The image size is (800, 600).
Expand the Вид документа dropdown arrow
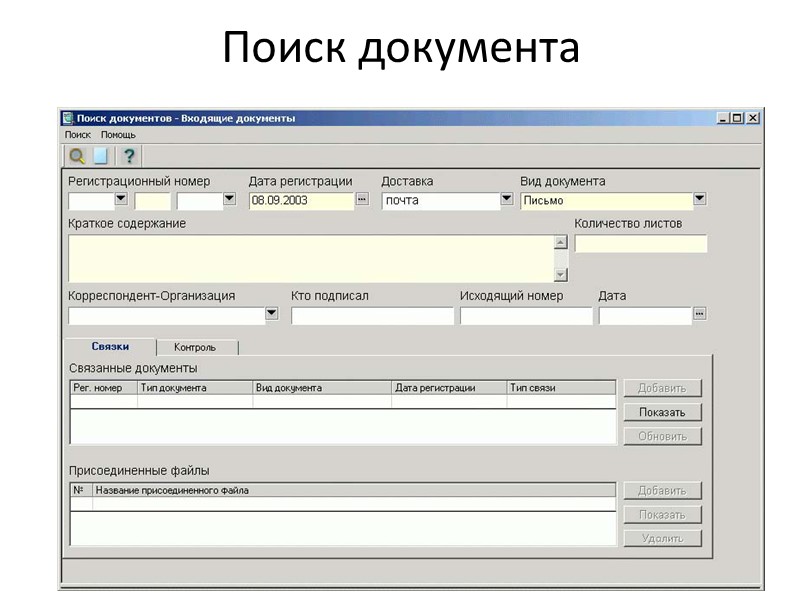click(x=699, y=198)
